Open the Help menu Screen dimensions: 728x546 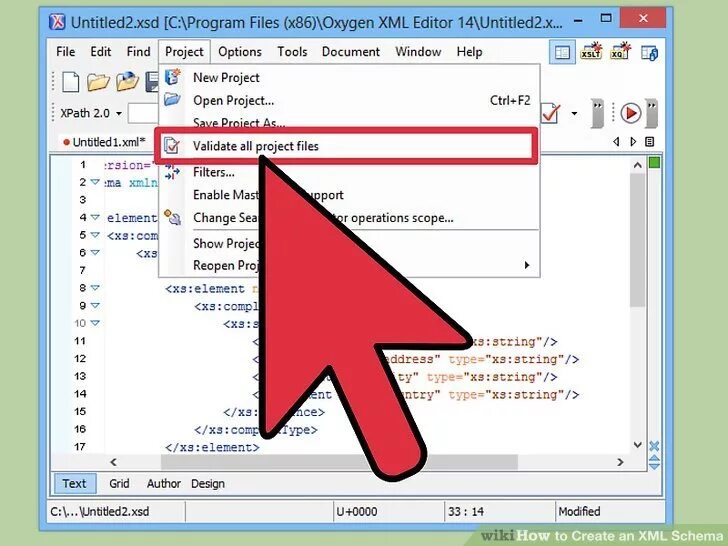click(x=469, y=52)
